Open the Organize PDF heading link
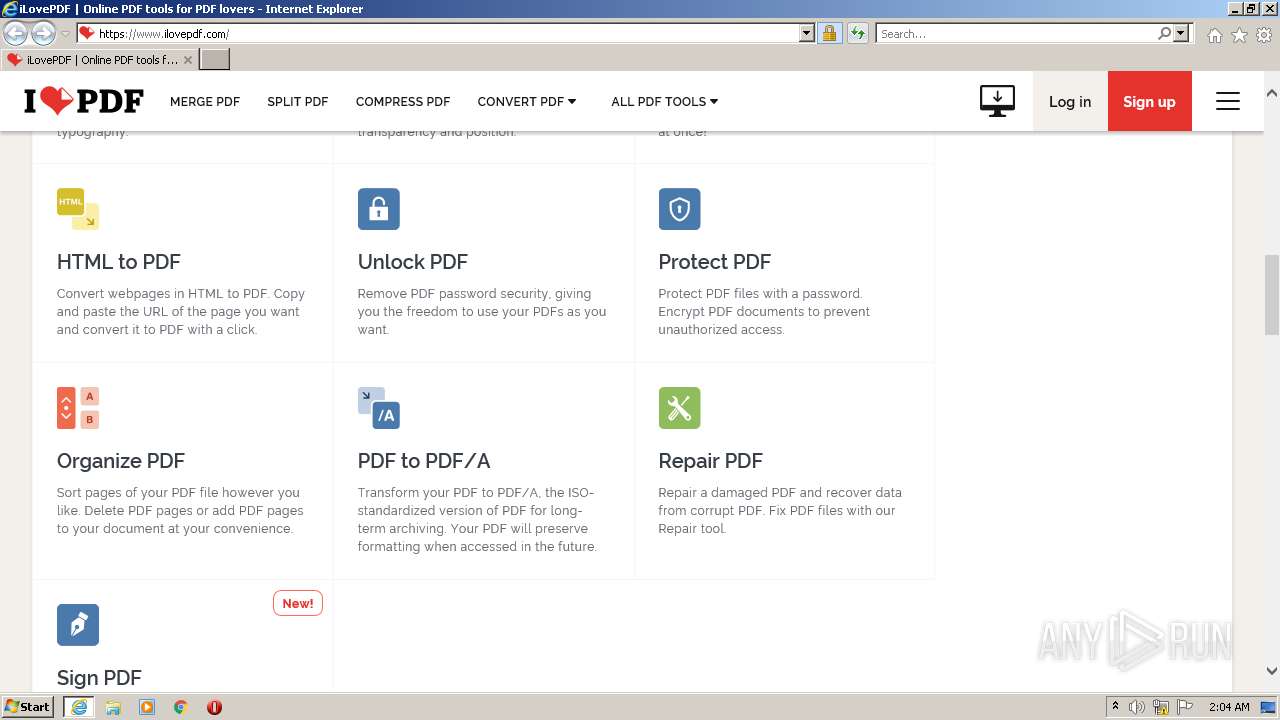Screen dimensions: 1280x720 click(x=121, y=461)
